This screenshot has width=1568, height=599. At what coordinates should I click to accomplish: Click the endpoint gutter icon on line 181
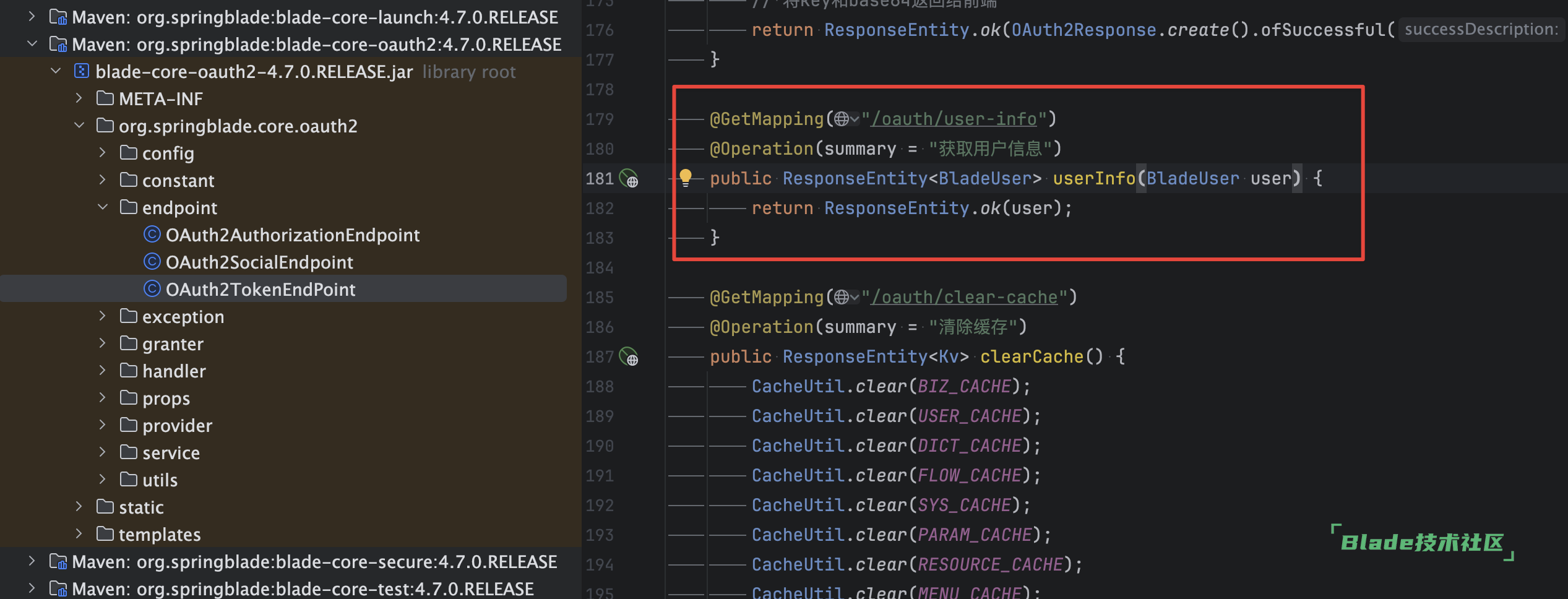[x=629, y=179]
